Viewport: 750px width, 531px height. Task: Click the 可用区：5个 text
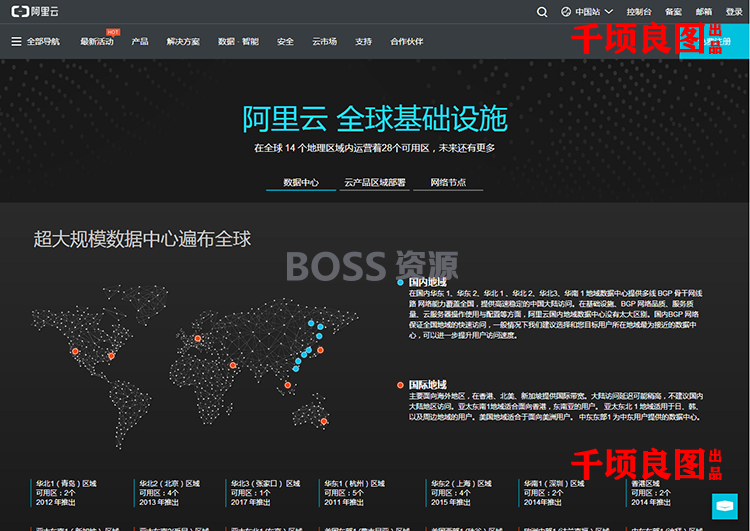343,493
